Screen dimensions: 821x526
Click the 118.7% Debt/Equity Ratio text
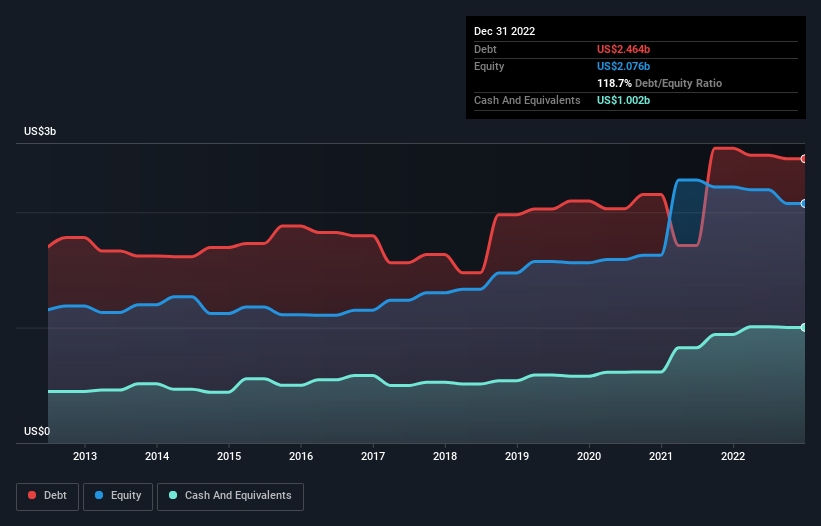(x=660, y=83)
